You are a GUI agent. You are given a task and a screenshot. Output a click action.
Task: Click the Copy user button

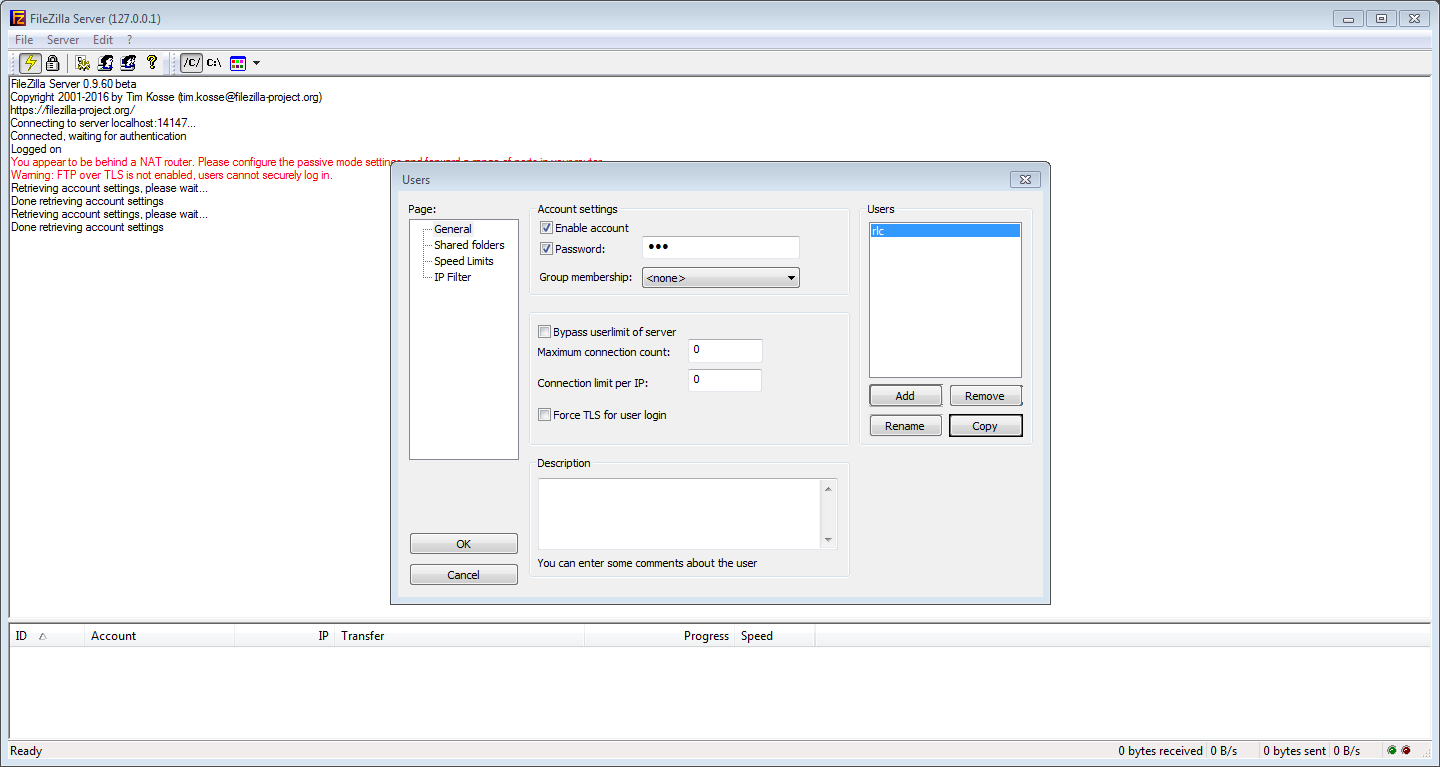click(x=985, y=426)
